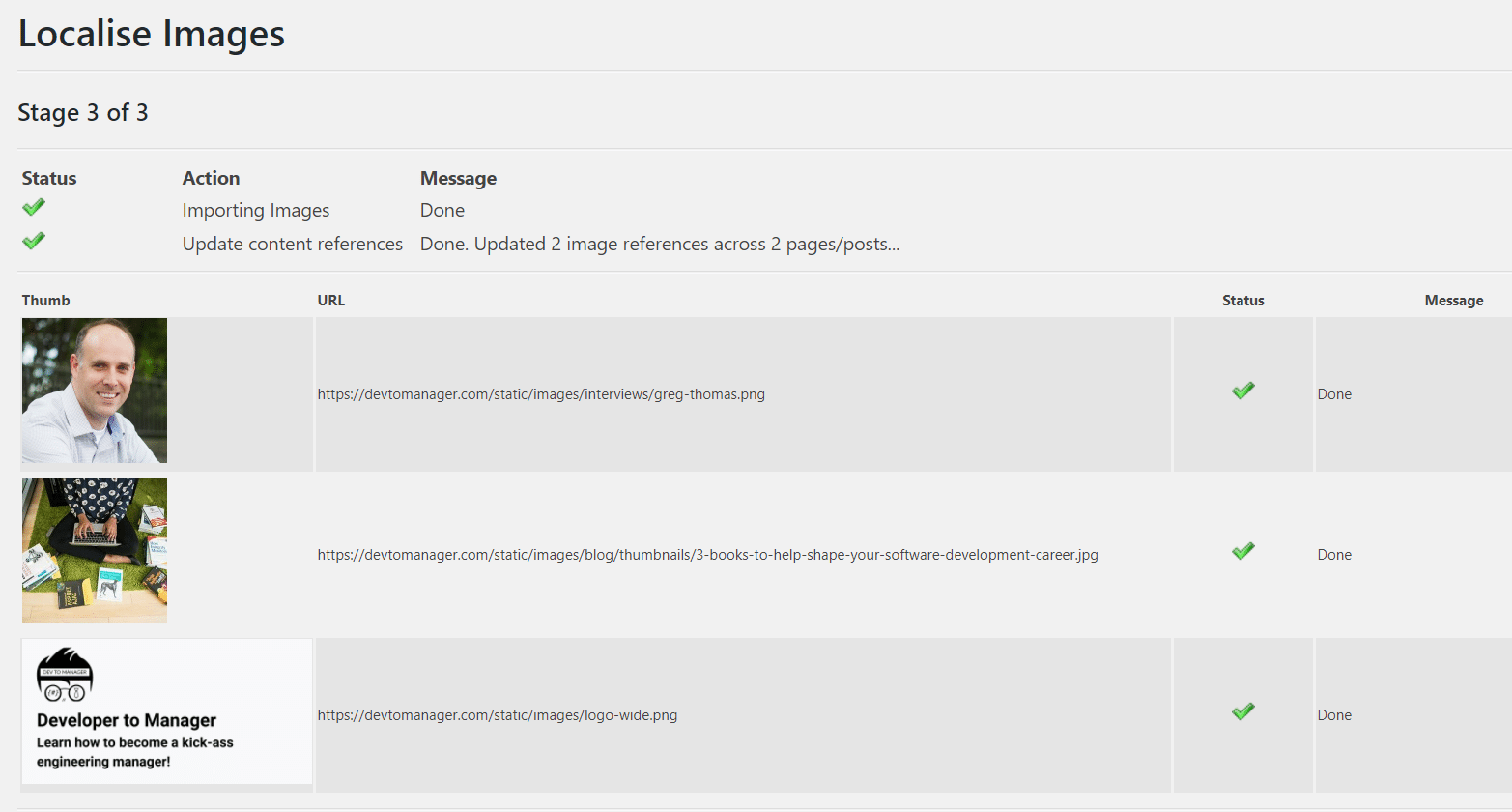Click the Status column header

coord(1242,301)
